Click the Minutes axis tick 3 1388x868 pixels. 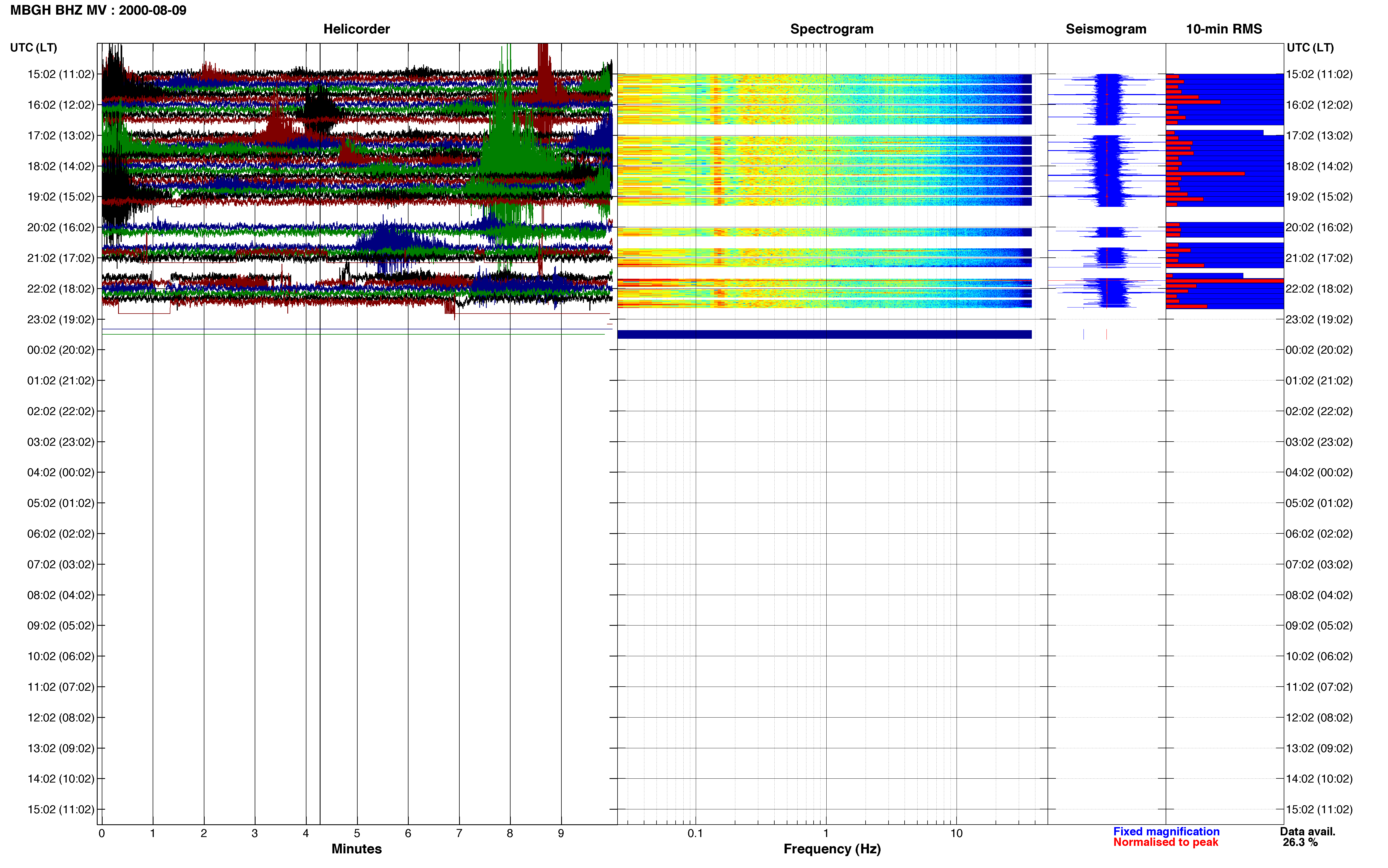pyautogui.click(x=255, y=833)
